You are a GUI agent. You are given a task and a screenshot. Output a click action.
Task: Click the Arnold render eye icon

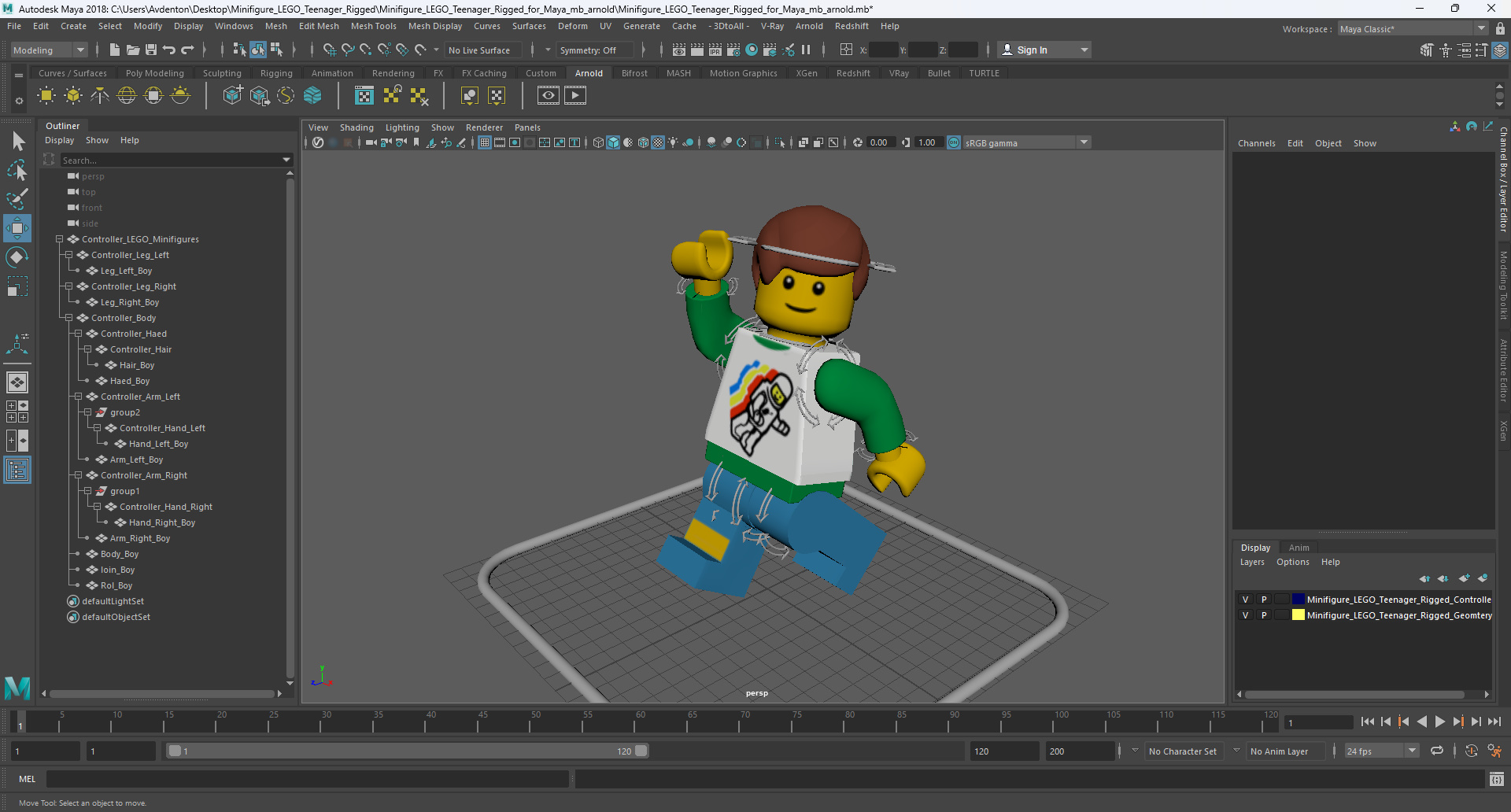(x=549, y=96)
